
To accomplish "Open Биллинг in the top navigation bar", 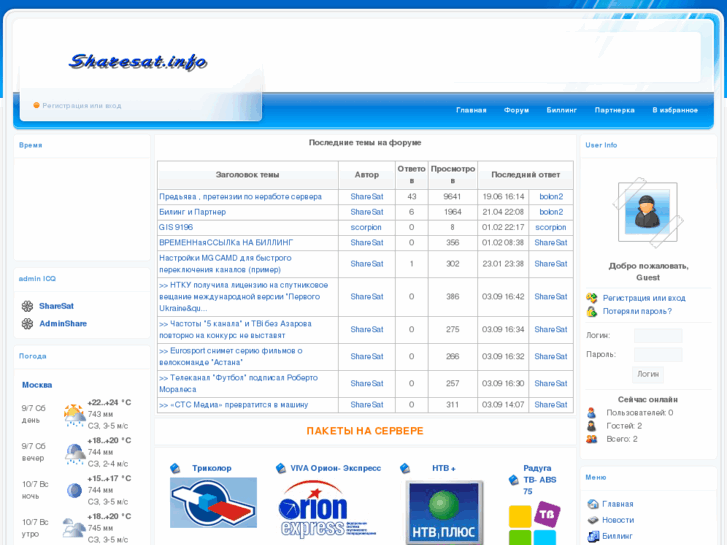I will click(x=561, y=110).
